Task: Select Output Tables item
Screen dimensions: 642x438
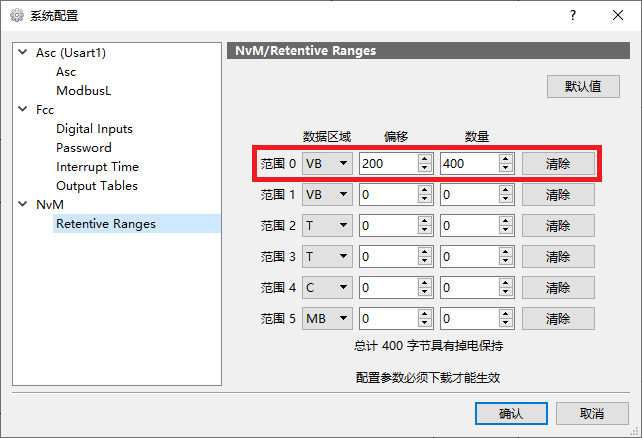Action: [x=97, y=186]
